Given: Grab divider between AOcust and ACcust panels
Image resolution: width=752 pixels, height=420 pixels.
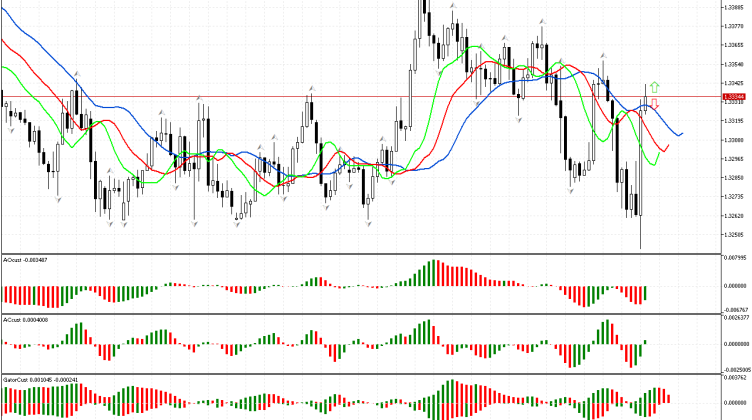Looking at the screenshot, I should tap(360, 314).
